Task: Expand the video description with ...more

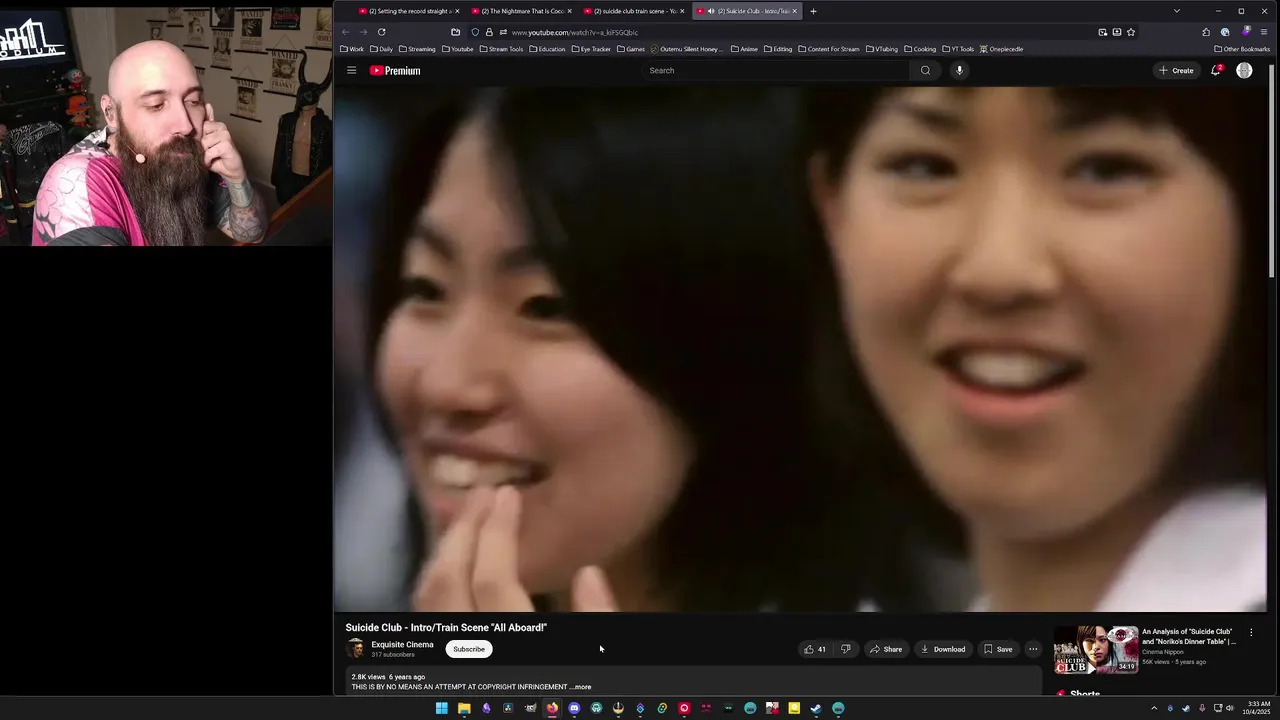Action: pos(581,687)
